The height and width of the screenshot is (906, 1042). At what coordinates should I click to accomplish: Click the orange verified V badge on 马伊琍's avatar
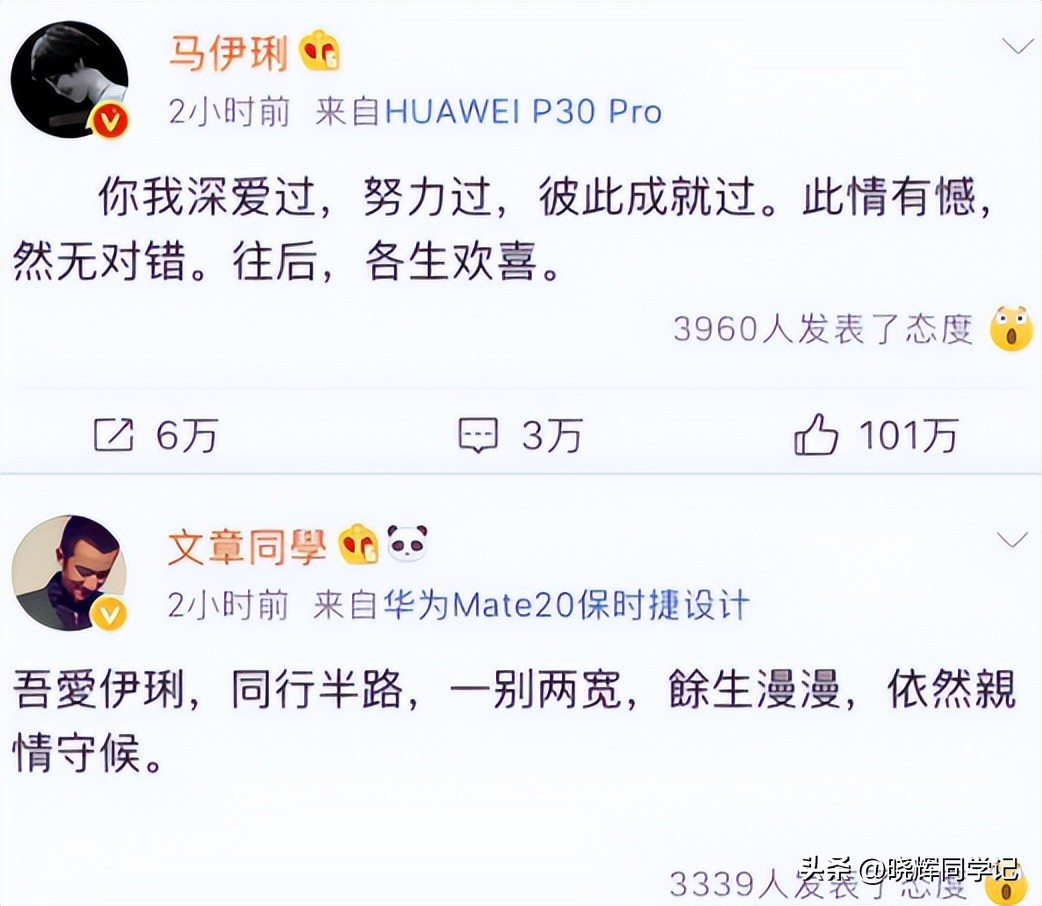point(110,121)
